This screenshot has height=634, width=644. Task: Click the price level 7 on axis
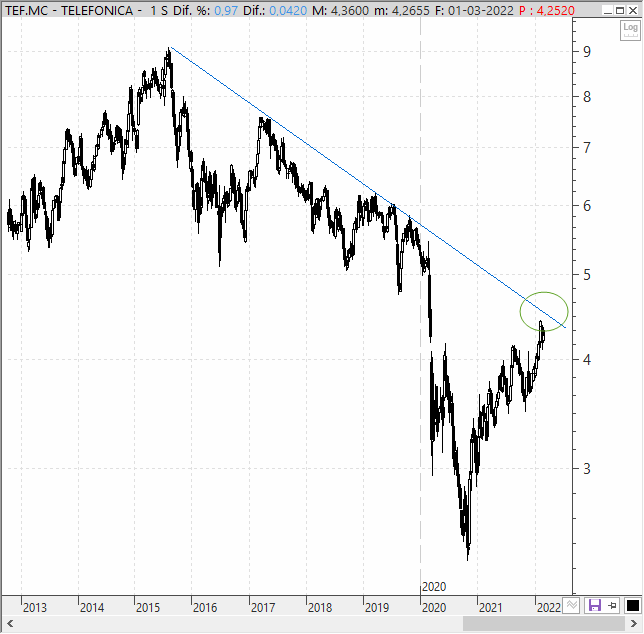(587, 147)
